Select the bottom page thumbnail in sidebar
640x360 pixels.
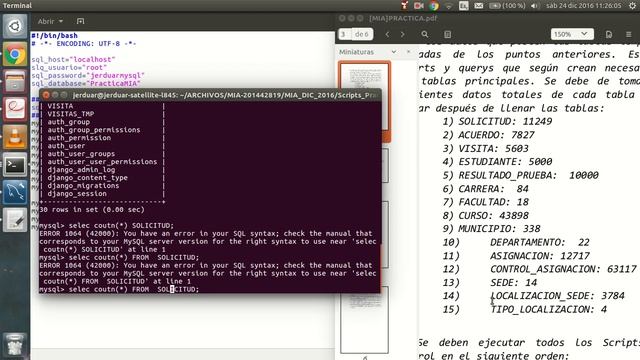point(364,320)
